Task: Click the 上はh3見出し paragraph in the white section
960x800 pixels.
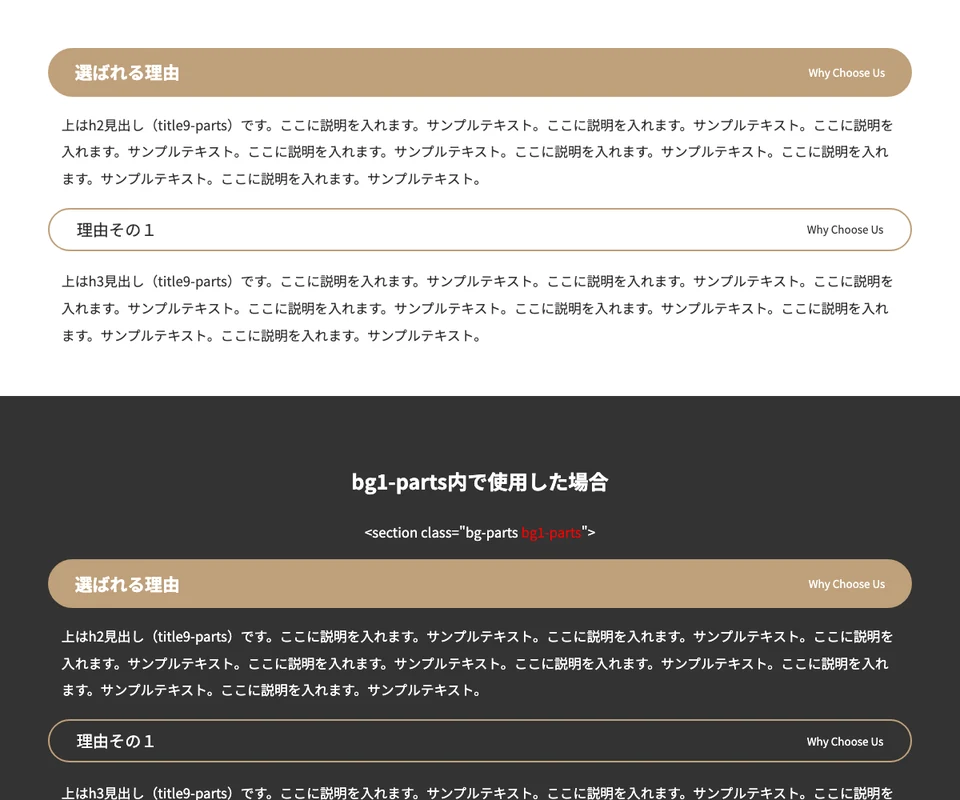Action: (x=478, y=308)
